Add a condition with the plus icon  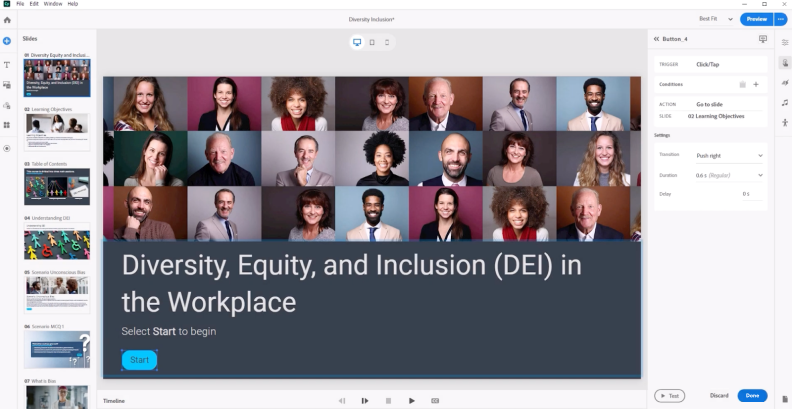click(x=756, y=85)
